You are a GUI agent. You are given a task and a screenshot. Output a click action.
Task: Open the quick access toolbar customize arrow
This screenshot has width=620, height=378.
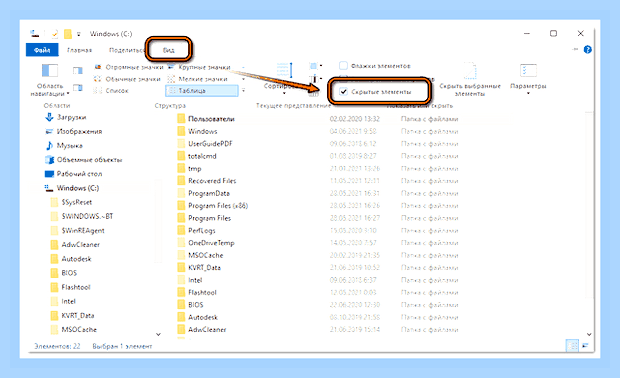pos(79,34)
